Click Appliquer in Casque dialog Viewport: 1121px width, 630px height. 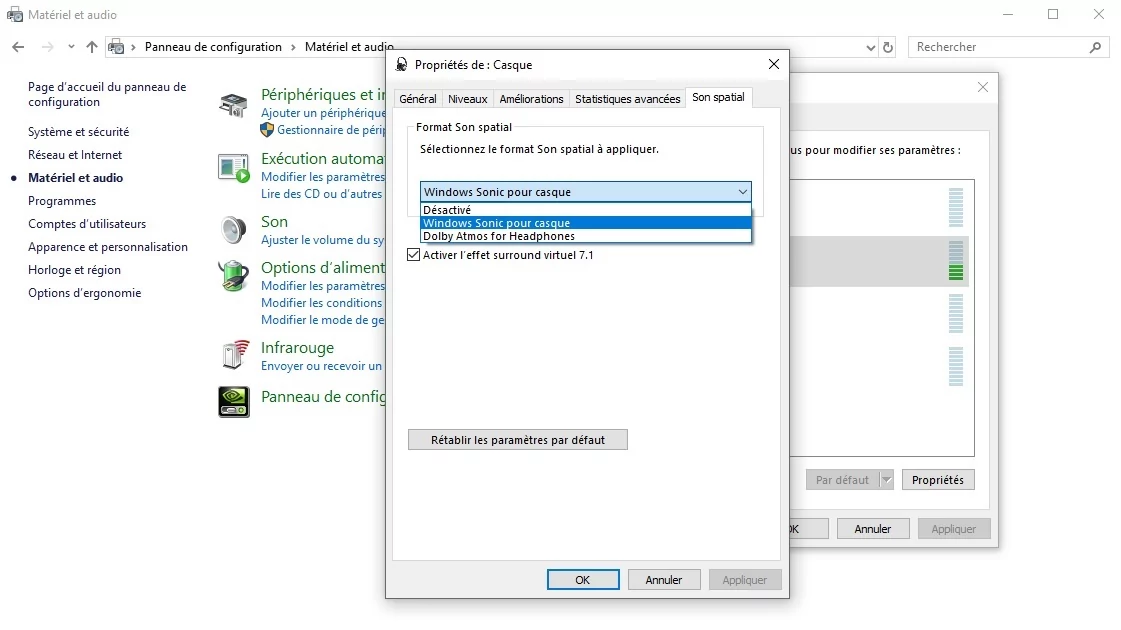click(x=744, y=580)
